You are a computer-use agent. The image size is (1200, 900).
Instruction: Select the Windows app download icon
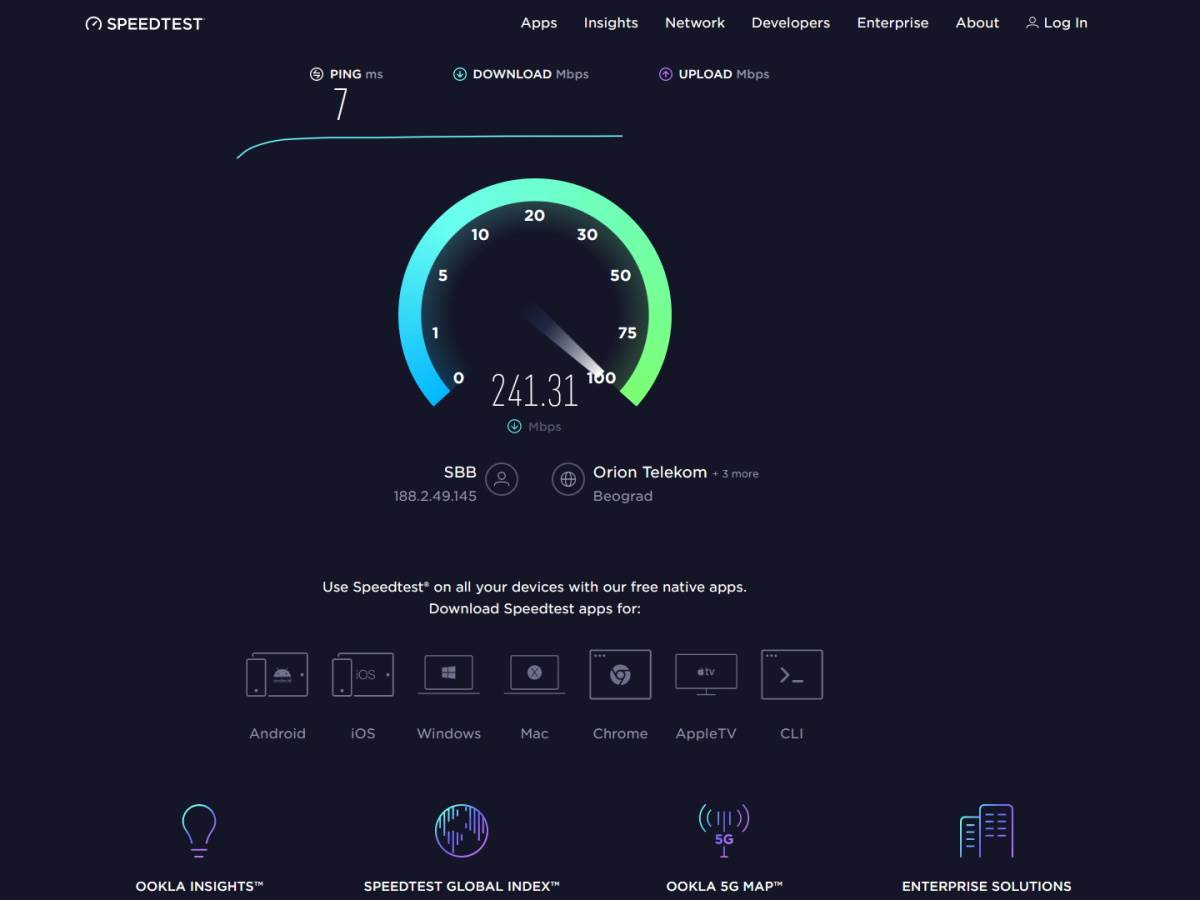click(448, 674)
